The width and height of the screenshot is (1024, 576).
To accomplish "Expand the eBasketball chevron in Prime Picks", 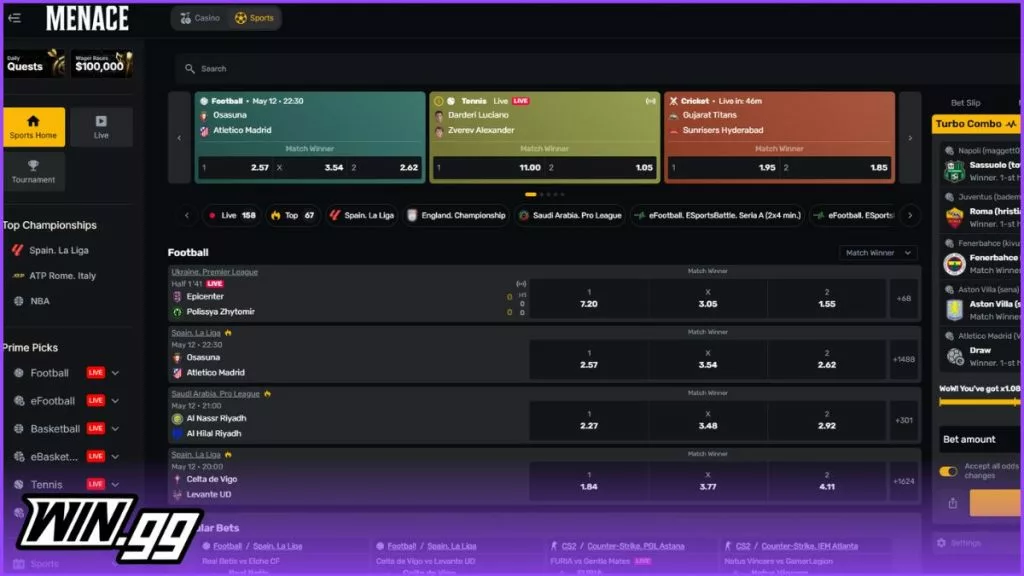I will pos(115,456).
